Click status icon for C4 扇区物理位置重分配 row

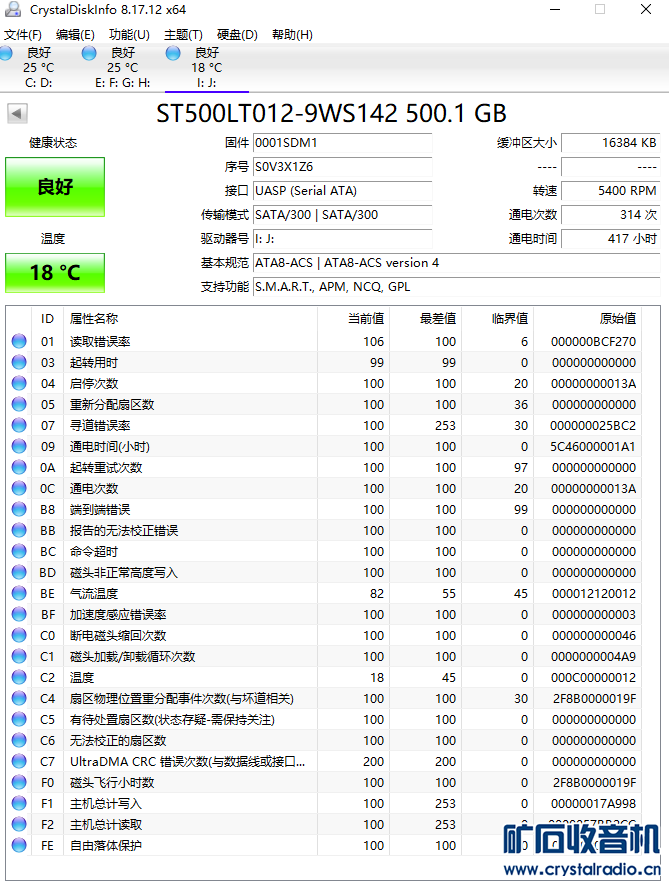(19, 698)
